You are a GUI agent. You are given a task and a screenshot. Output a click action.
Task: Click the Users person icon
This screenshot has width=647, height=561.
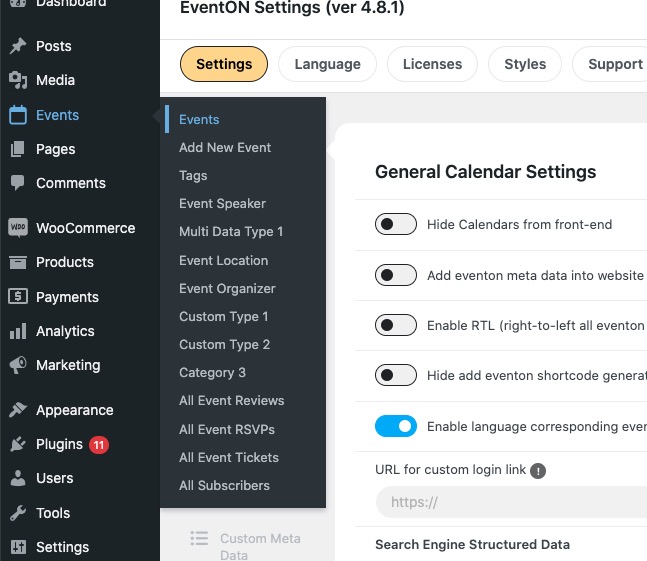point(18,478)
